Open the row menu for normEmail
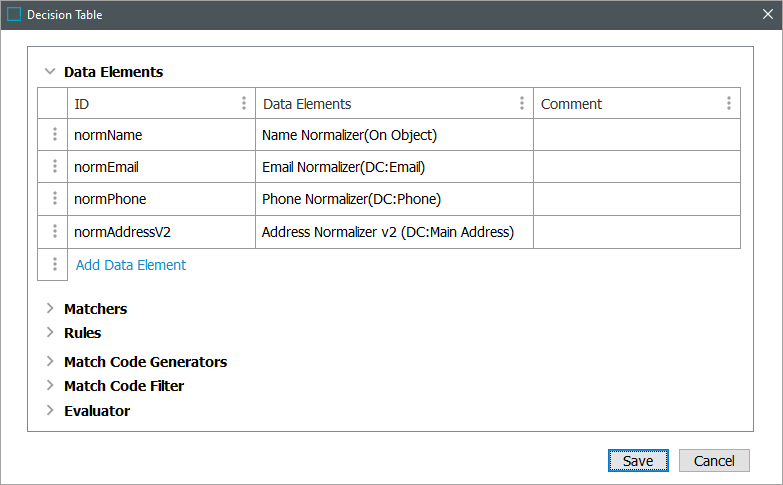The height and width of the screenshot is (485, 783). 54,167
